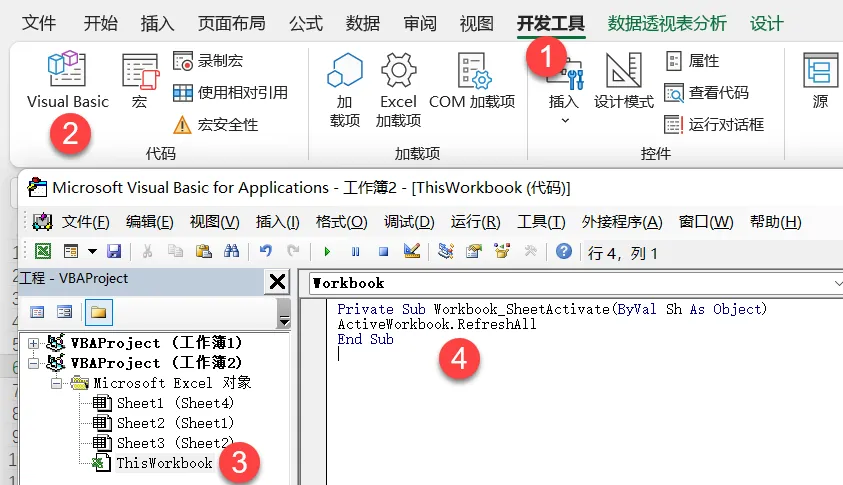Click the XML Source (源) button
The image size is (843, 485).
[x=820, y=81]
